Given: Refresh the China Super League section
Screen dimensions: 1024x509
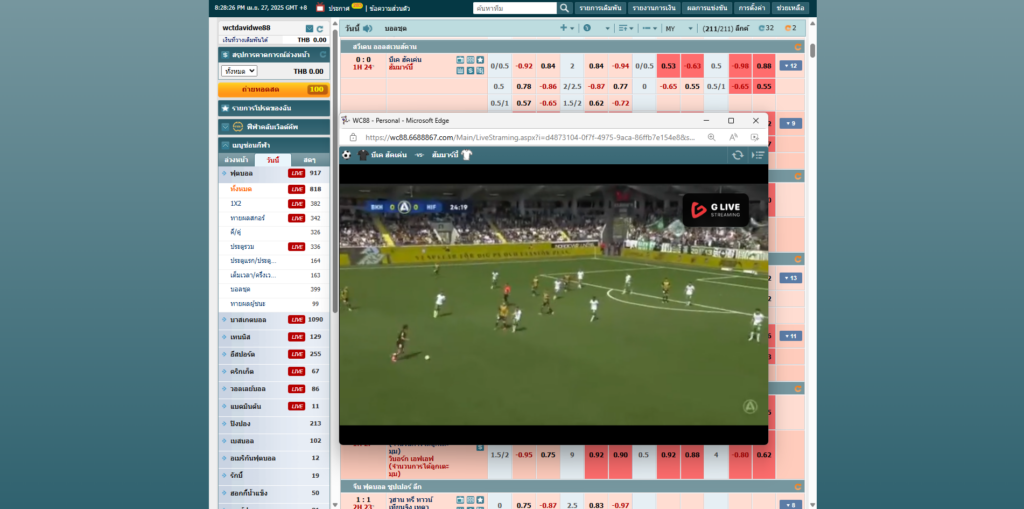Looking at the screenshot, I should coord(797,487).
